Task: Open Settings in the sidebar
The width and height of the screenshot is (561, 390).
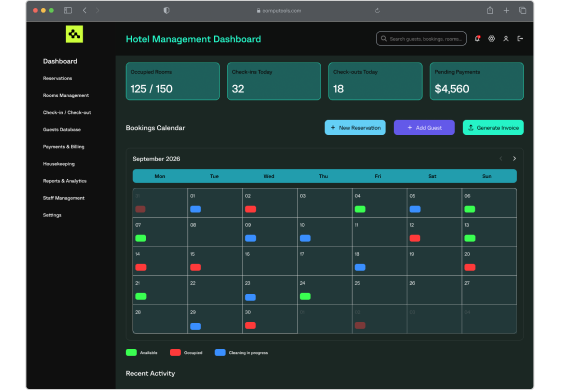Action: [x=52, y=215]
